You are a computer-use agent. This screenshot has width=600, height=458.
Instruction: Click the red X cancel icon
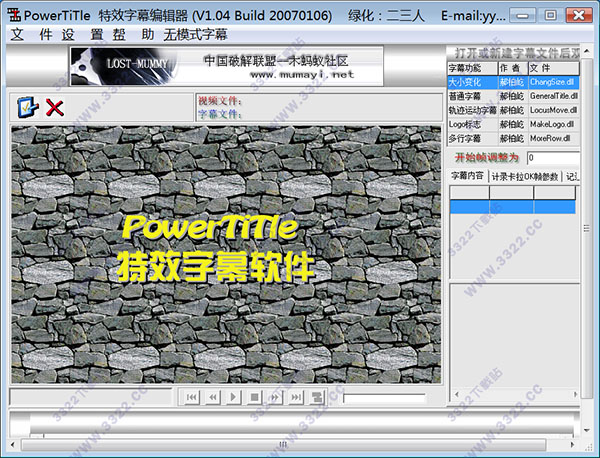(55, 108)
